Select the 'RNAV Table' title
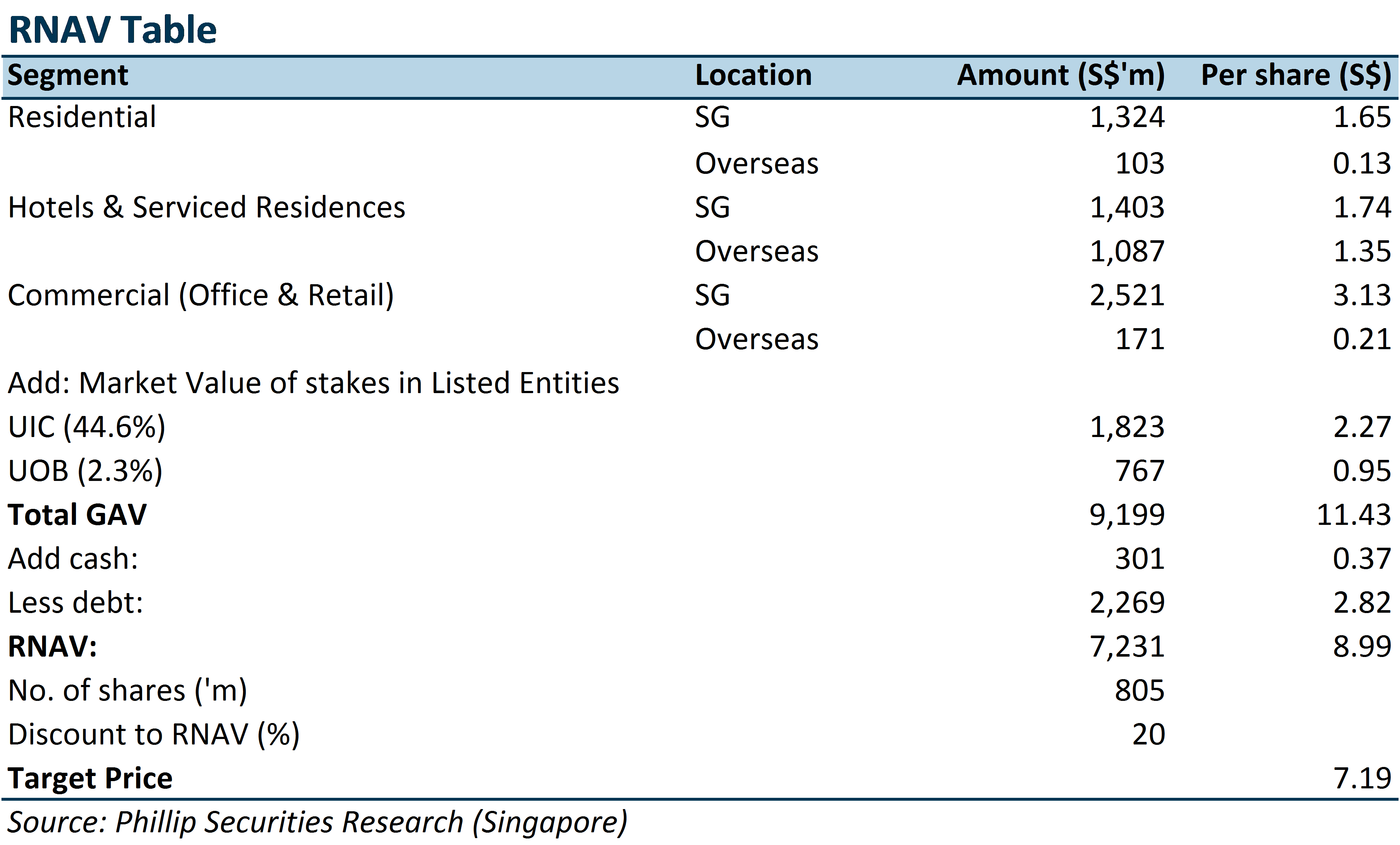 pyautogui.click(x=113, y=29)
